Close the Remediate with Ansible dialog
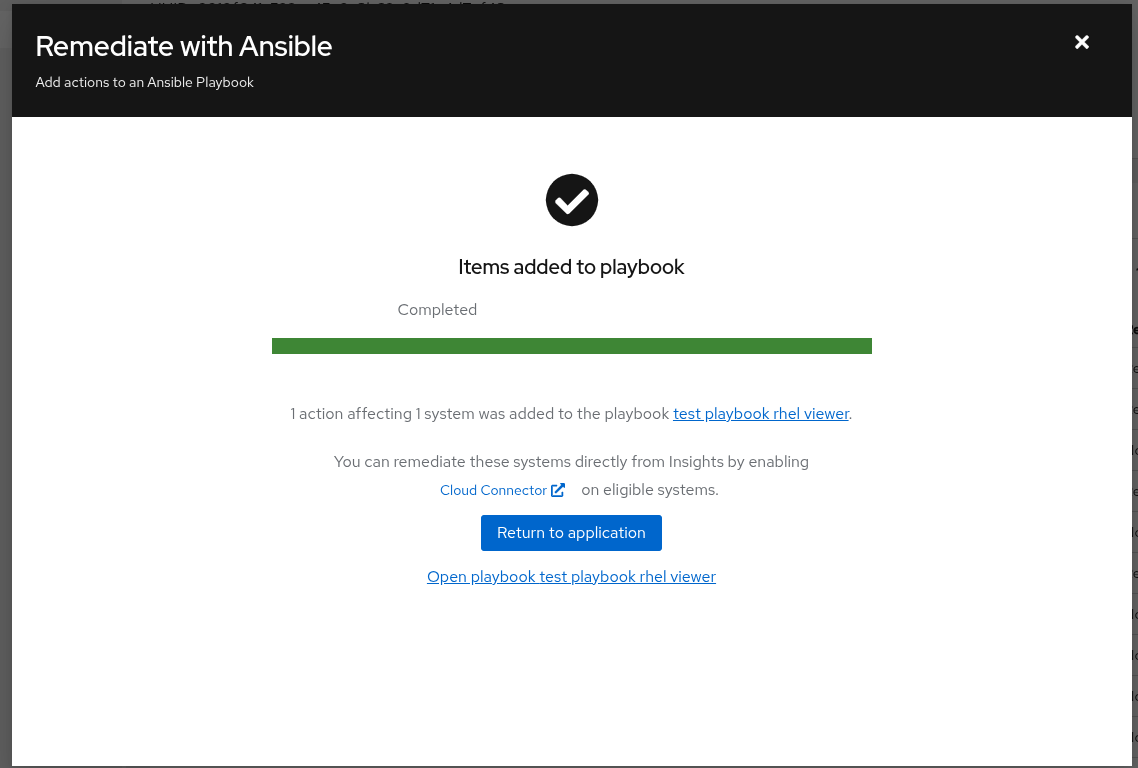 [x=1081, y=42]
